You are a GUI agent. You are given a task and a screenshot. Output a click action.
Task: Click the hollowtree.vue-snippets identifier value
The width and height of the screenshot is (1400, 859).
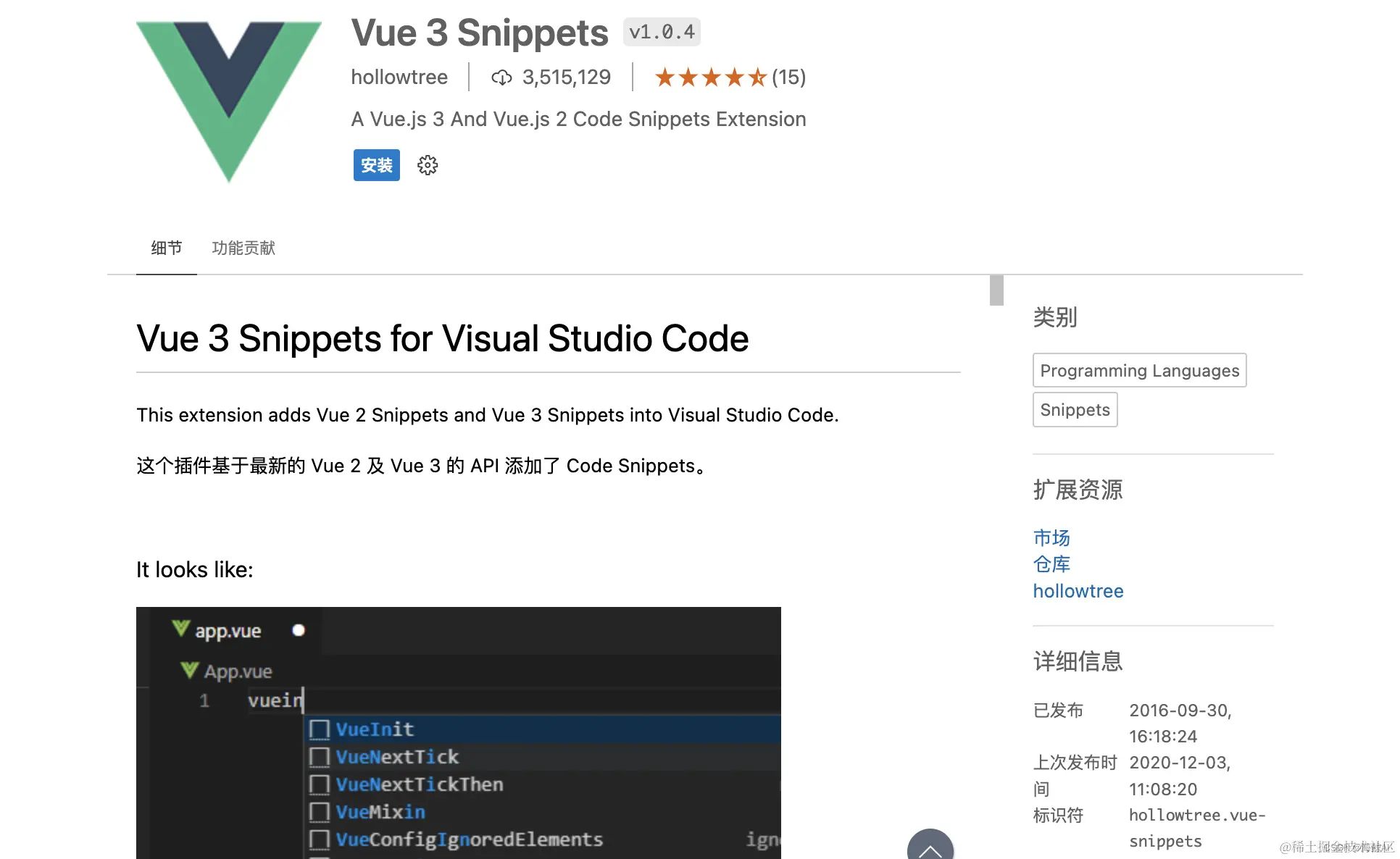coord(1197,828)
